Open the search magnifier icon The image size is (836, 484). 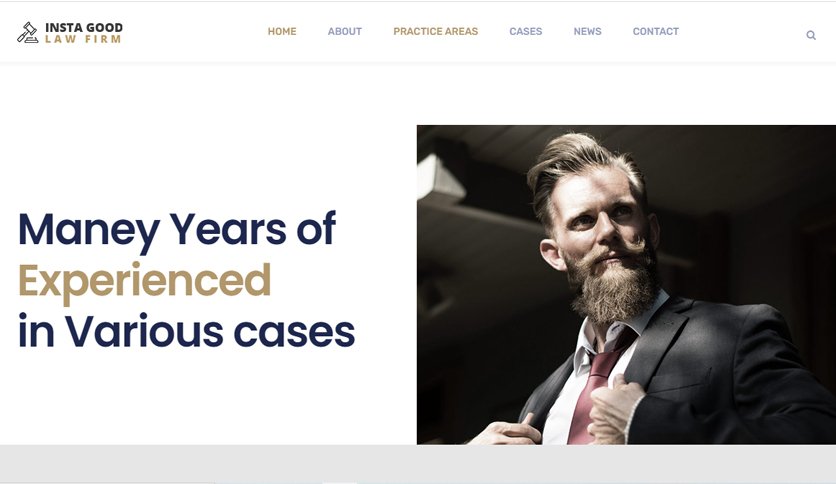tap(811, 35)
